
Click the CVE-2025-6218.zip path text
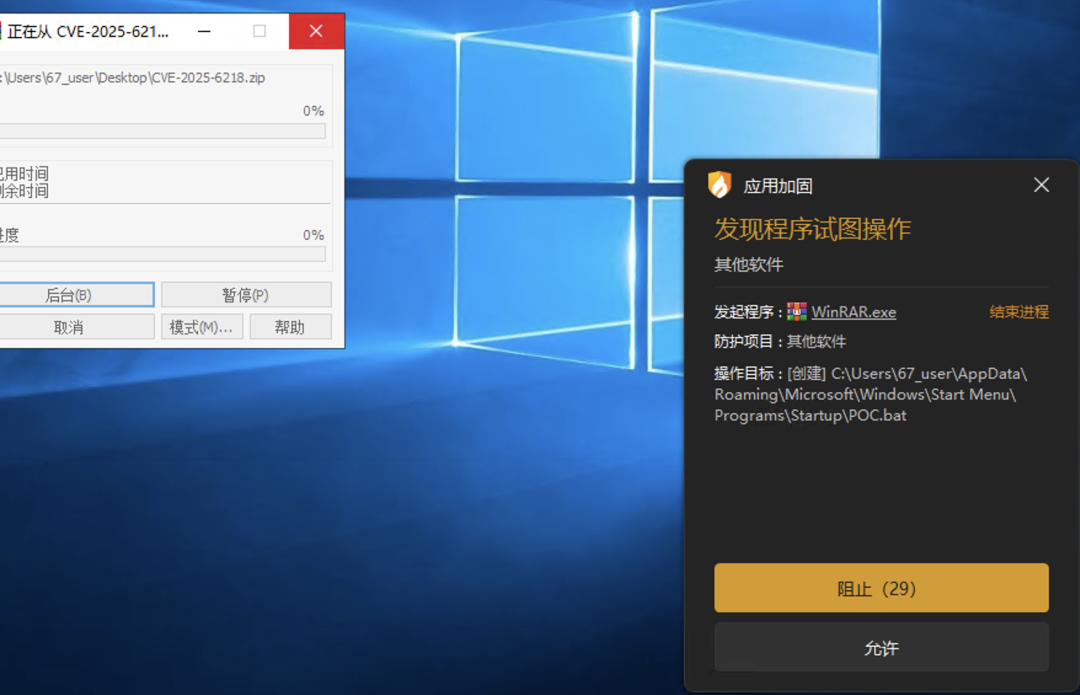[x=134, y=78]
